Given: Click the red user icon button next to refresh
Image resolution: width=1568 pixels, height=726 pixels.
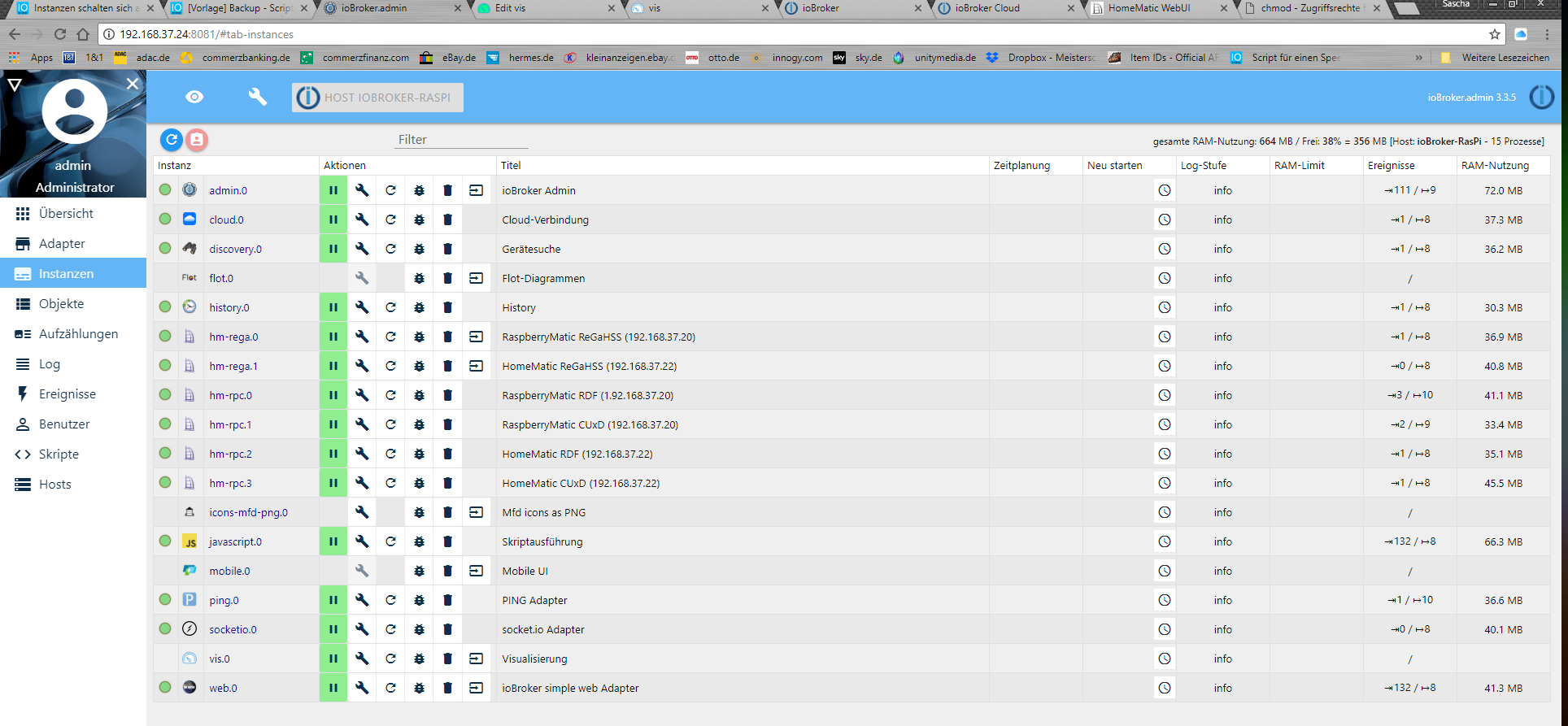Looking at the screenshot, I should point(197,140).
